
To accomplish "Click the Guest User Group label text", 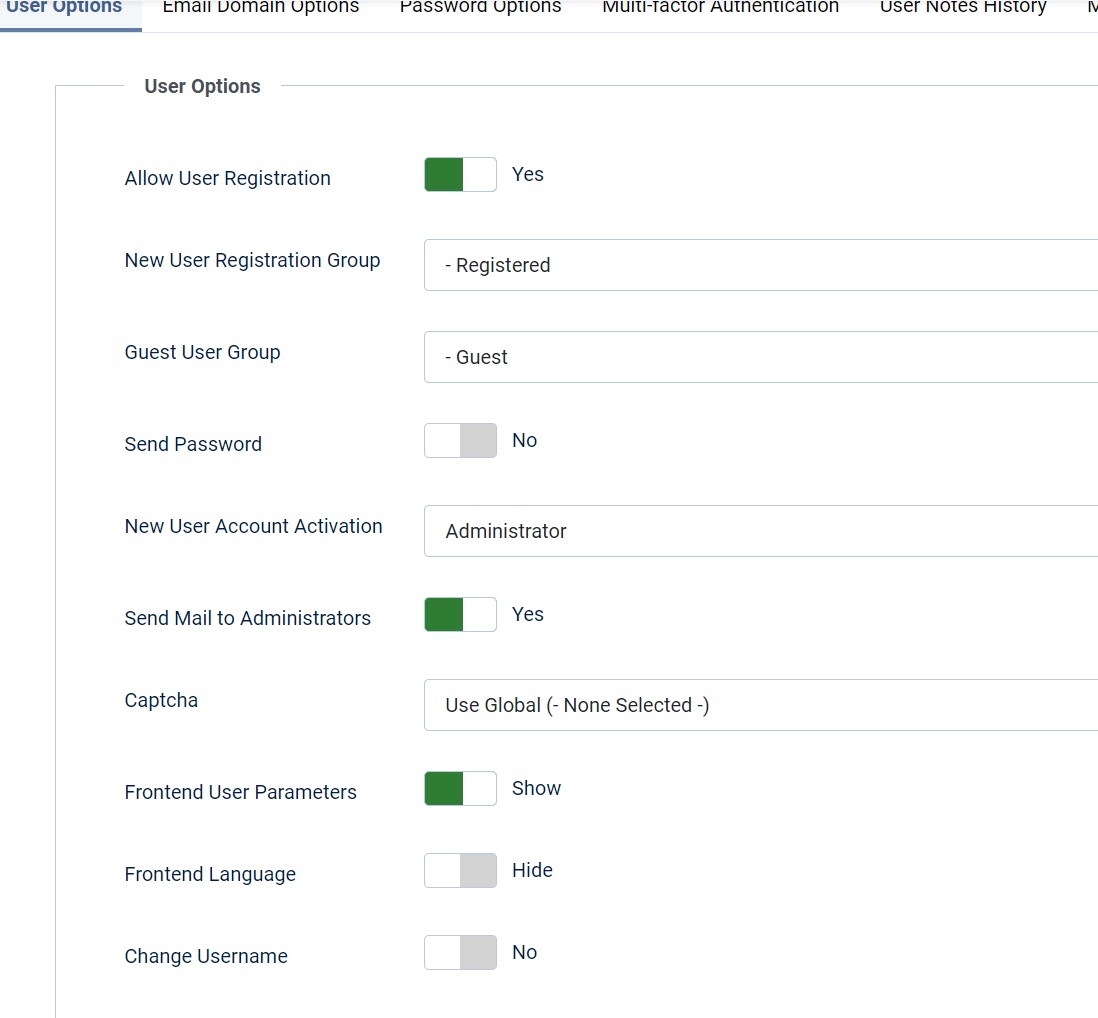I will tap(202, 352).
